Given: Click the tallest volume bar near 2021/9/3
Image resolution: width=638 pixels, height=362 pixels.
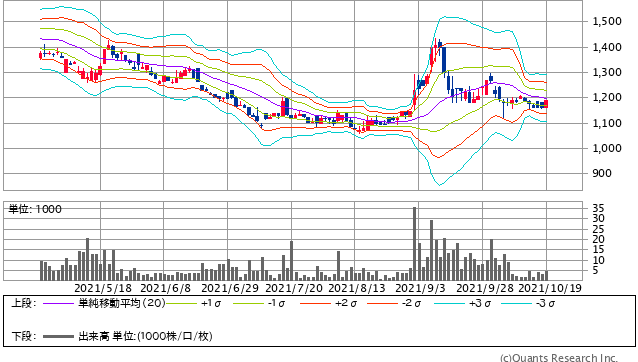Looking at the screenshot, I should pos(415,244).
